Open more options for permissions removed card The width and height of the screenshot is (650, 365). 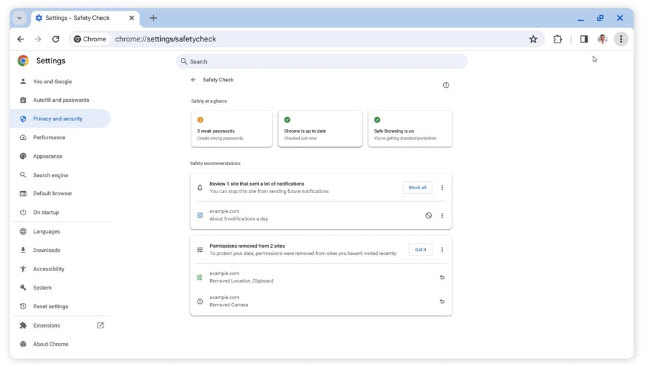click(442, 250)
